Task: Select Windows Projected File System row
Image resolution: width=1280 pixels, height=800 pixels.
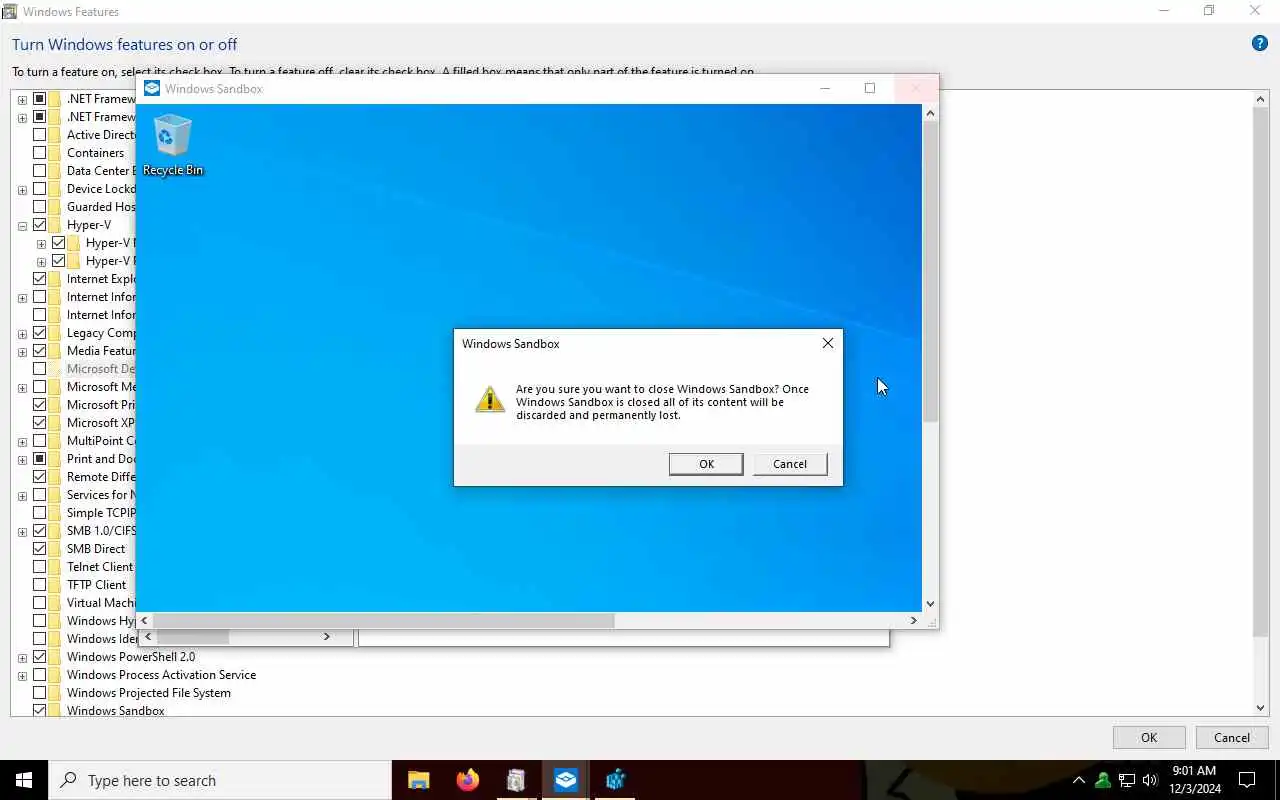Action: [x=148, y=693]
